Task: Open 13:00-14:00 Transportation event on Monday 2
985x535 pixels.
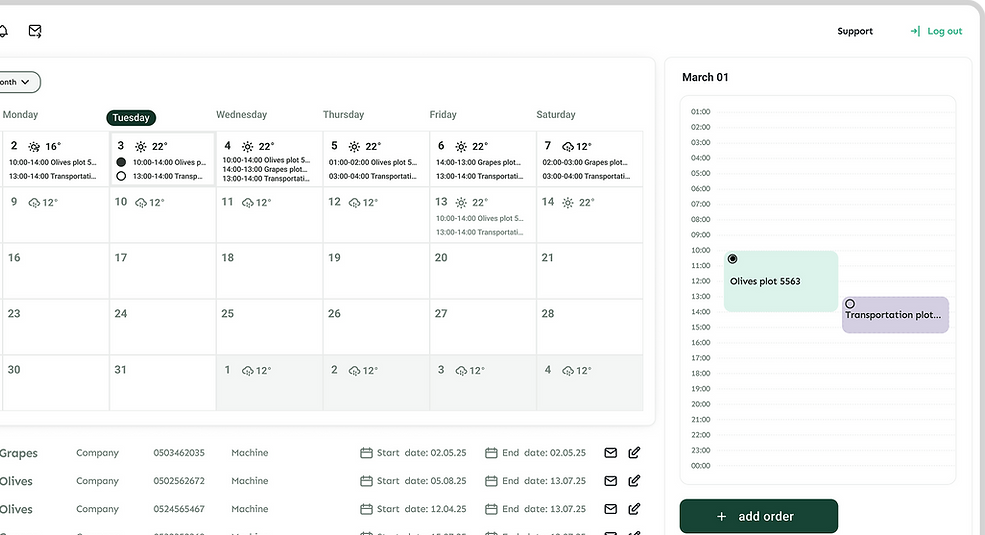Action: tap(52, 176)
